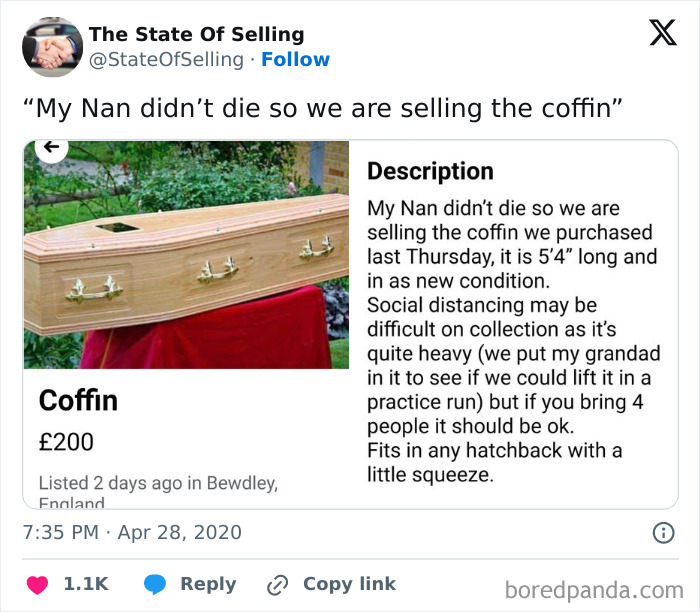The image size is (700, 612).
Task: Click the Coffin listing title
Action: pos(78,401)
